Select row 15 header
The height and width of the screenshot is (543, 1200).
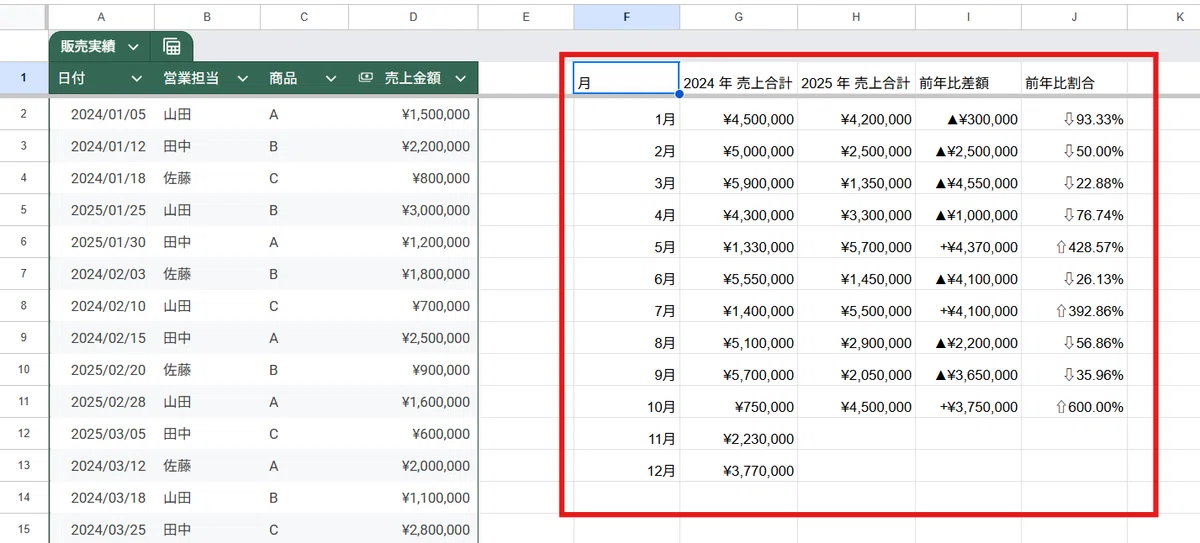click(24, 530)
